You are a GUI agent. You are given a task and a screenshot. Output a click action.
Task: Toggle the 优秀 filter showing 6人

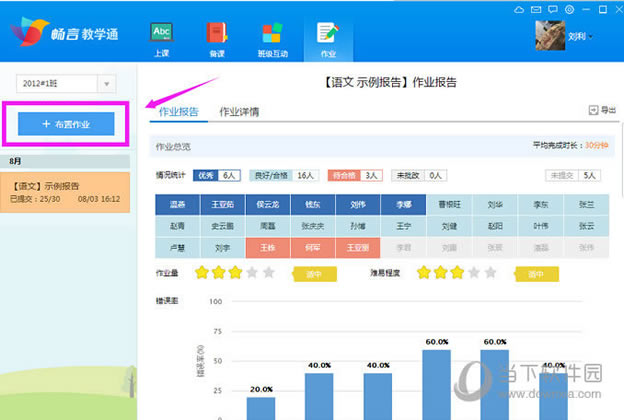[216, 175]
